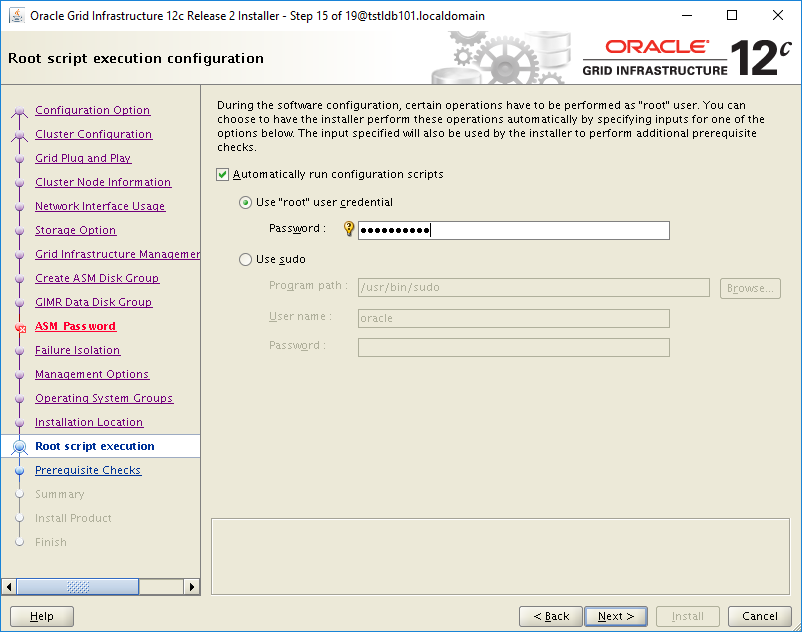Select Root script execution step
This screenshot has height=632, width=802.
point(95,446)
